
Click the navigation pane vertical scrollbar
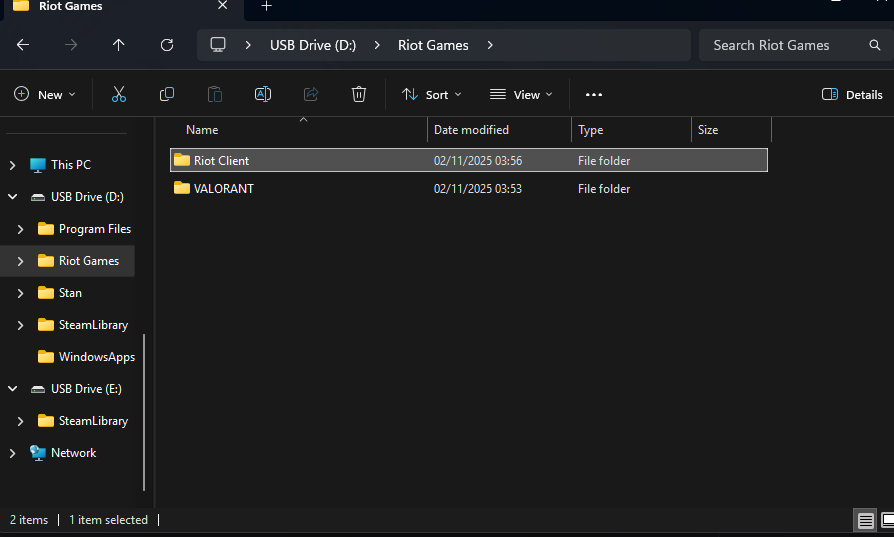coord(144,412)
